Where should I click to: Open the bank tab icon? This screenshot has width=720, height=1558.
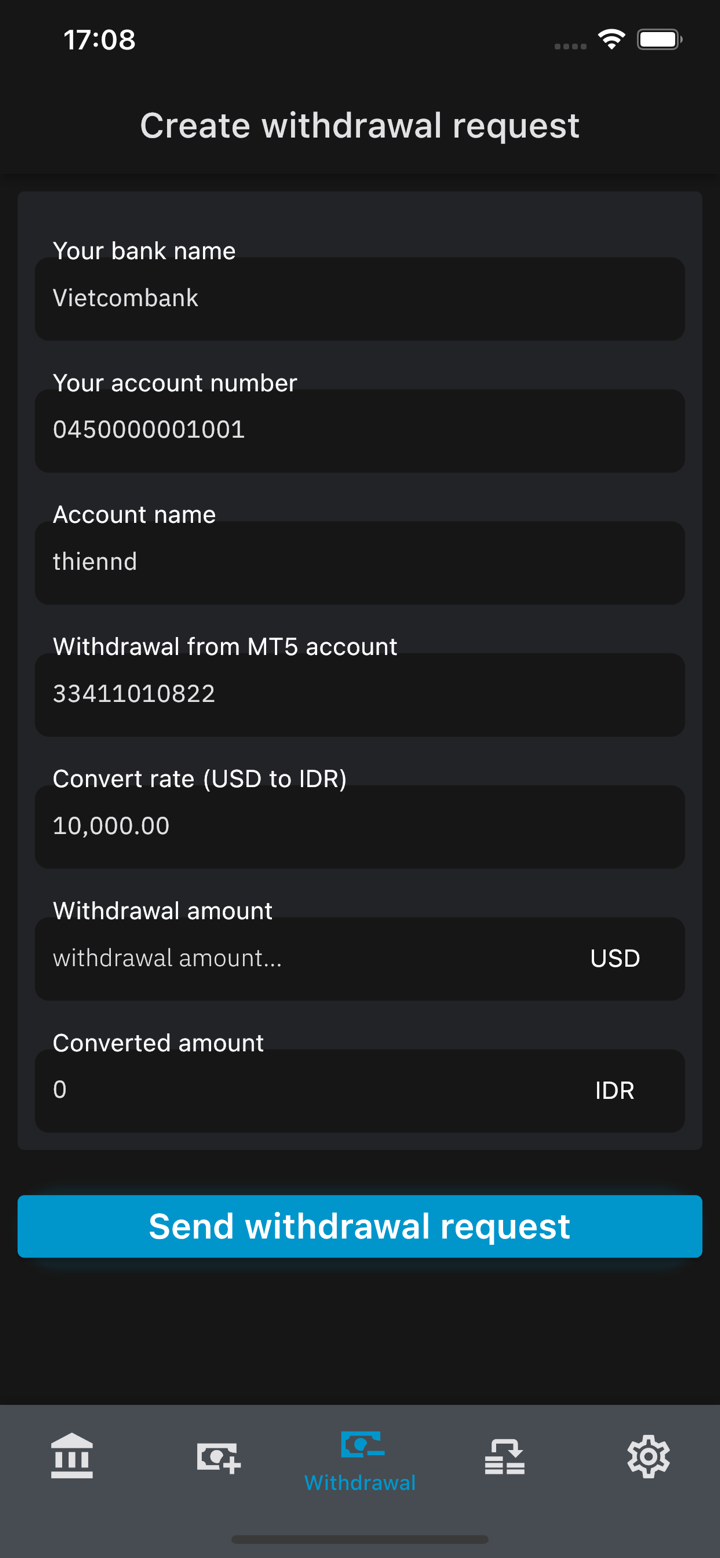pos(72,1455)
